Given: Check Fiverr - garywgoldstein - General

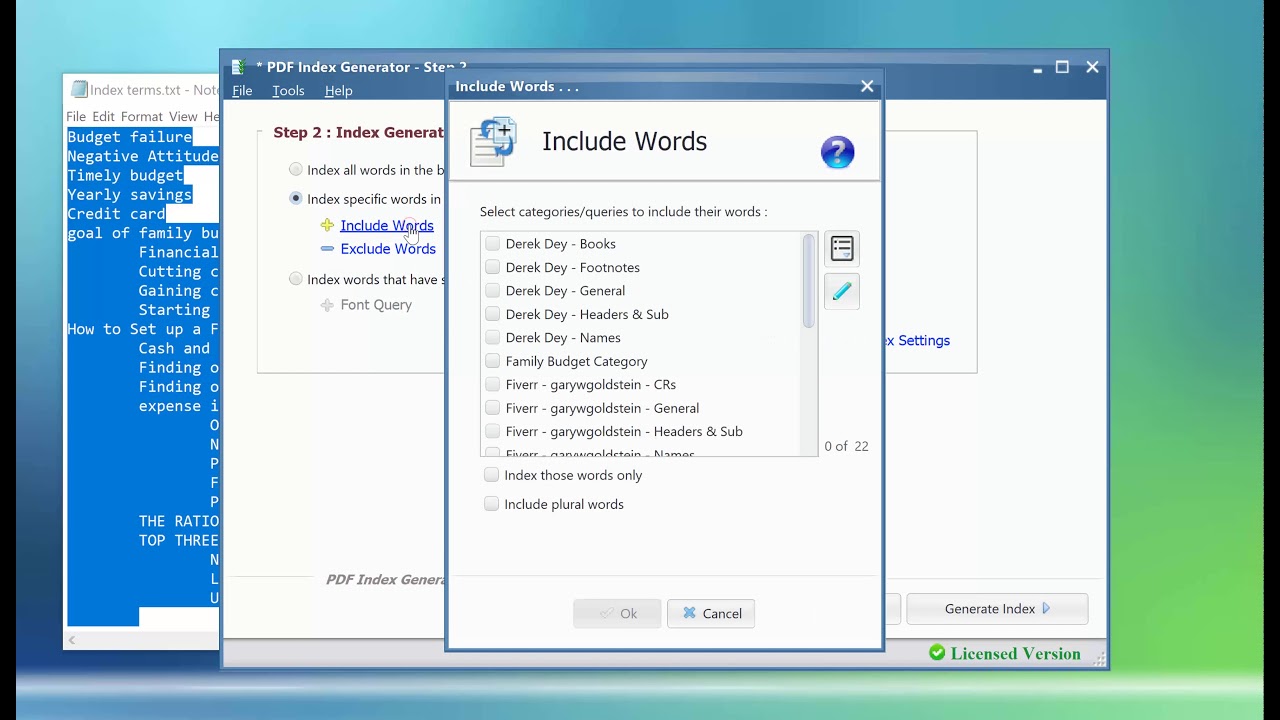Looking at the screenshot, I should pyautogui.click(x=492, y=408).
